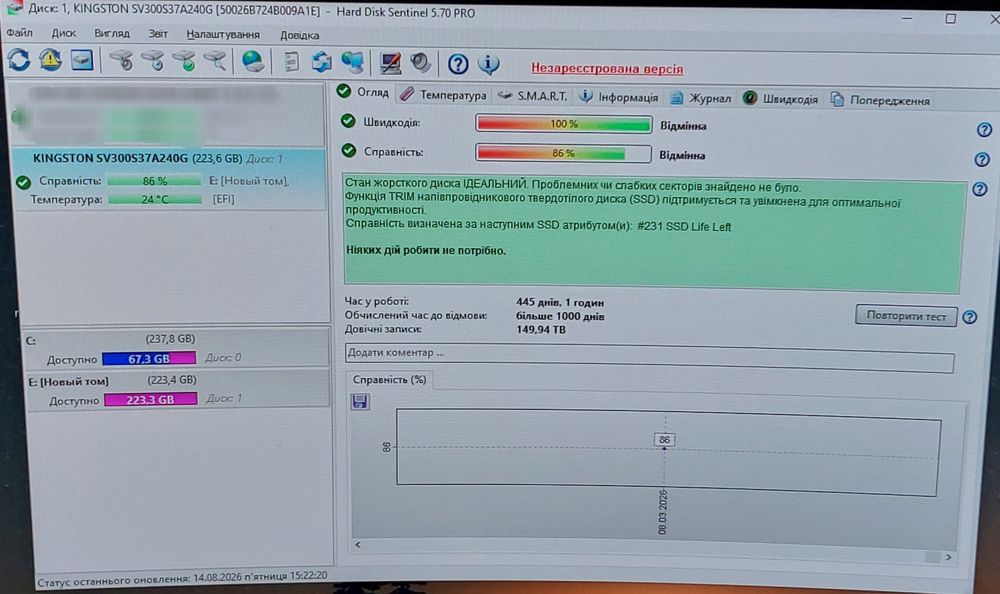Click the Повторити тест button
1000x594 pixels.
[x=906, y=316]
